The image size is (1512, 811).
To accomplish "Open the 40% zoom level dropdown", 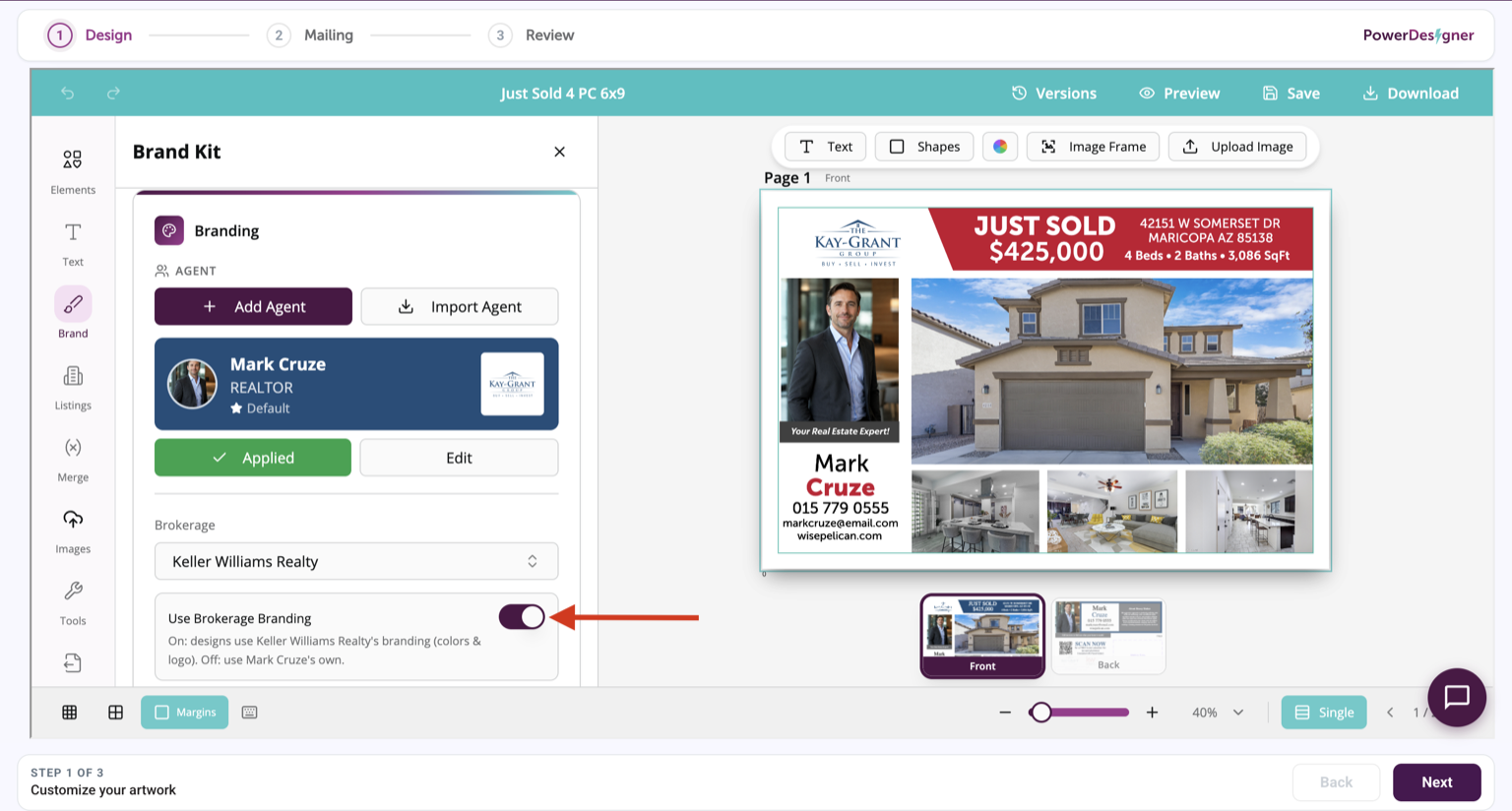I will click(x=1218, y=713).
